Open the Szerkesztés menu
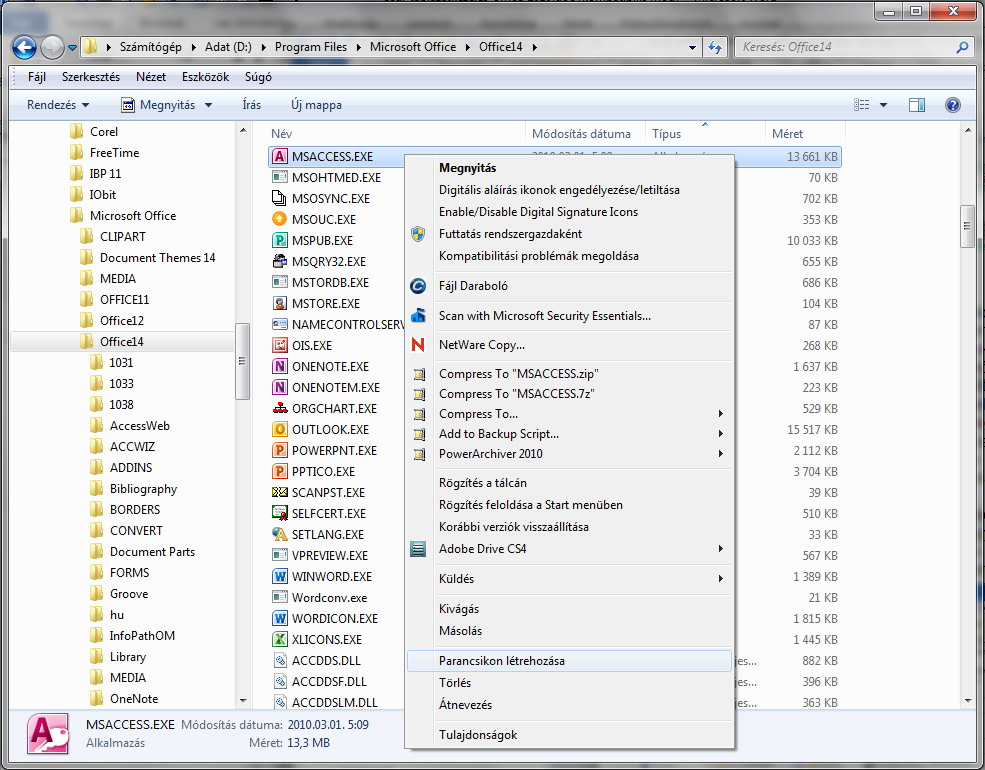 pos(91,77)
